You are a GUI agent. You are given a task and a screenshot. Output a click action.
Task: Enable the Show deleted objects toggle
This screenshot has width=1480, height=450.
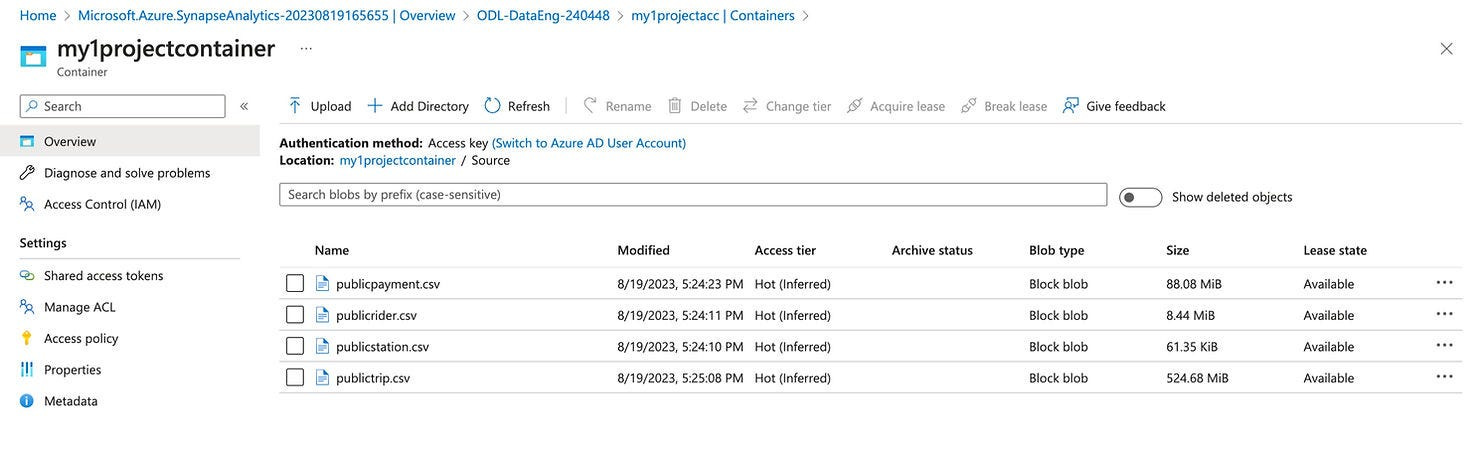1141,197
